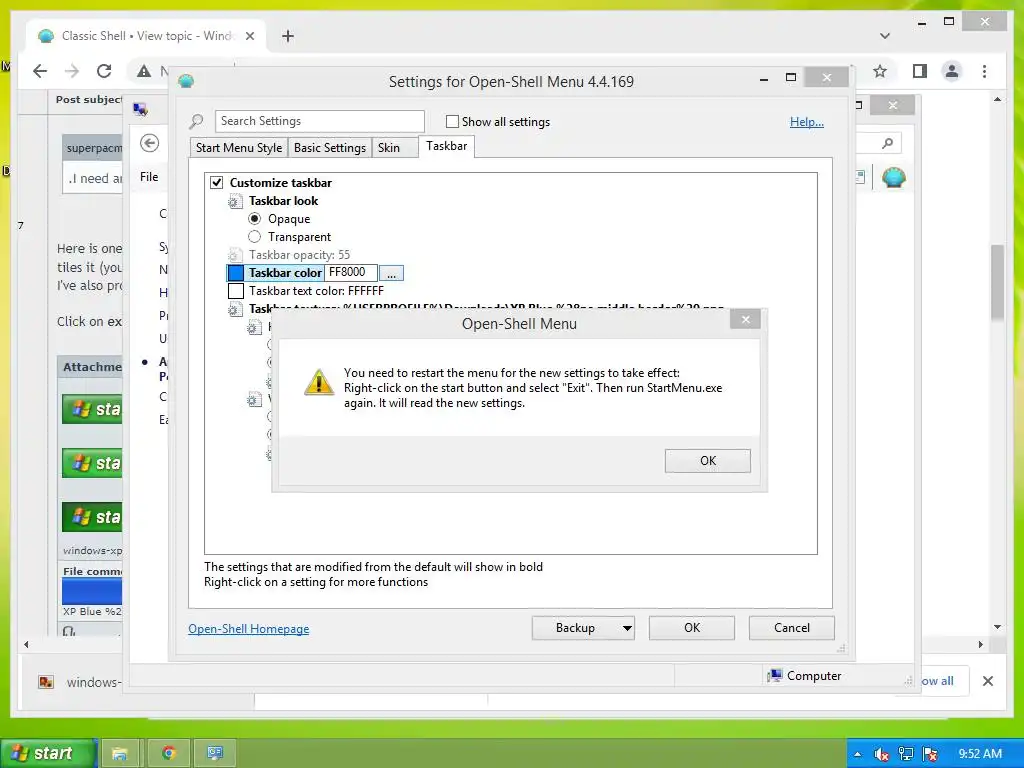Click the Search Settings field
Viewport: 1024px width, 768px height.
click(319, 121)
